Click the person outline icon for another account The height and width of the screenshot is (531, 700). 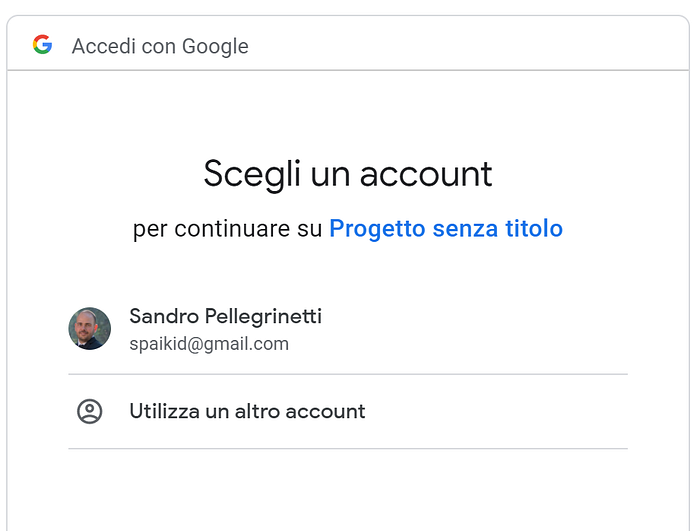pos(90,411)
